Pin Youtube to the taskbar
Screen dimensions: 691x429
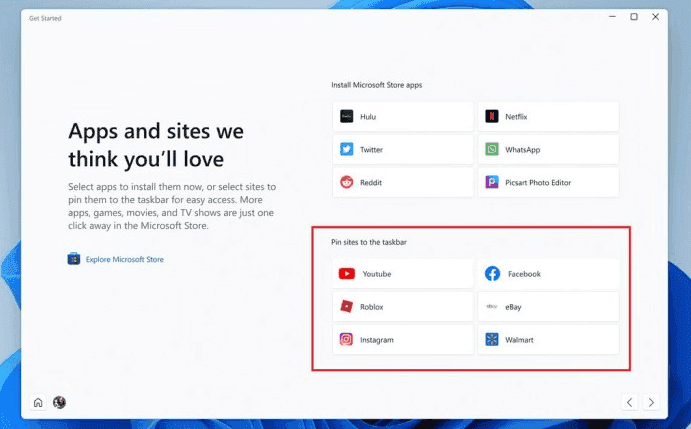[x=403, y=274]
